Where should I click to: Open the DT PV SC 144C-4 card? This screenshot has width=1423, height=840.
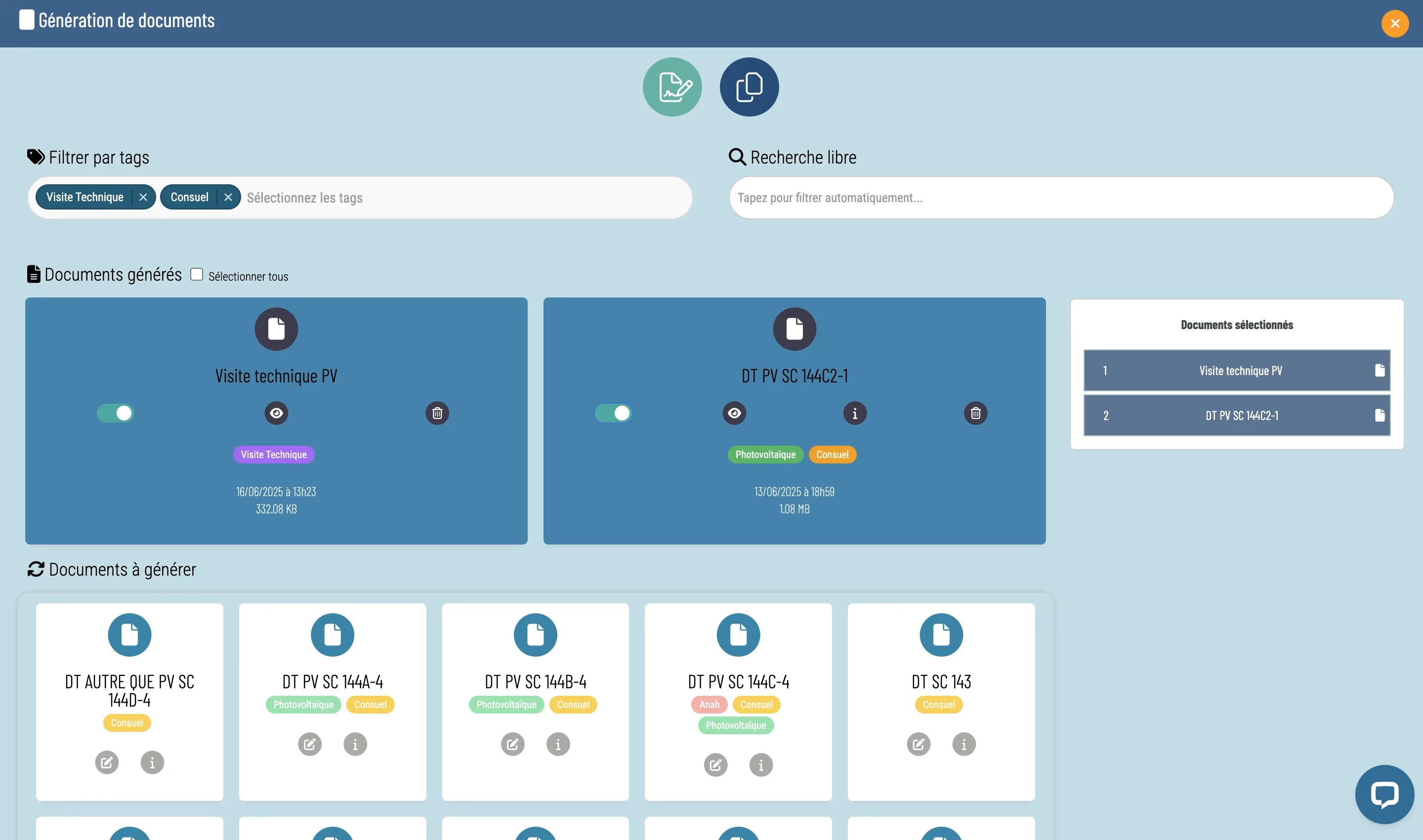pyautogui.click(x=738, y=681)
